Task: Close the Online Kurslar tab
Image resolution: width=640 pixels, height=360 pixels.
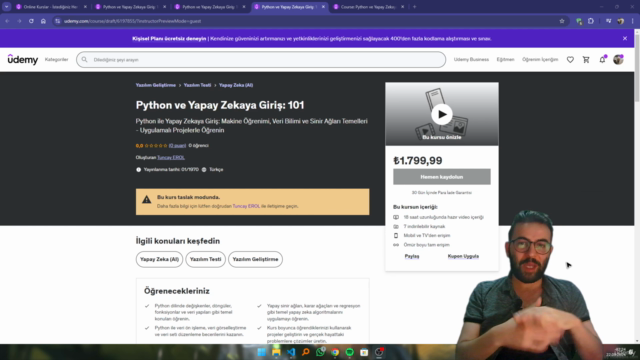Action: point(85,7)
